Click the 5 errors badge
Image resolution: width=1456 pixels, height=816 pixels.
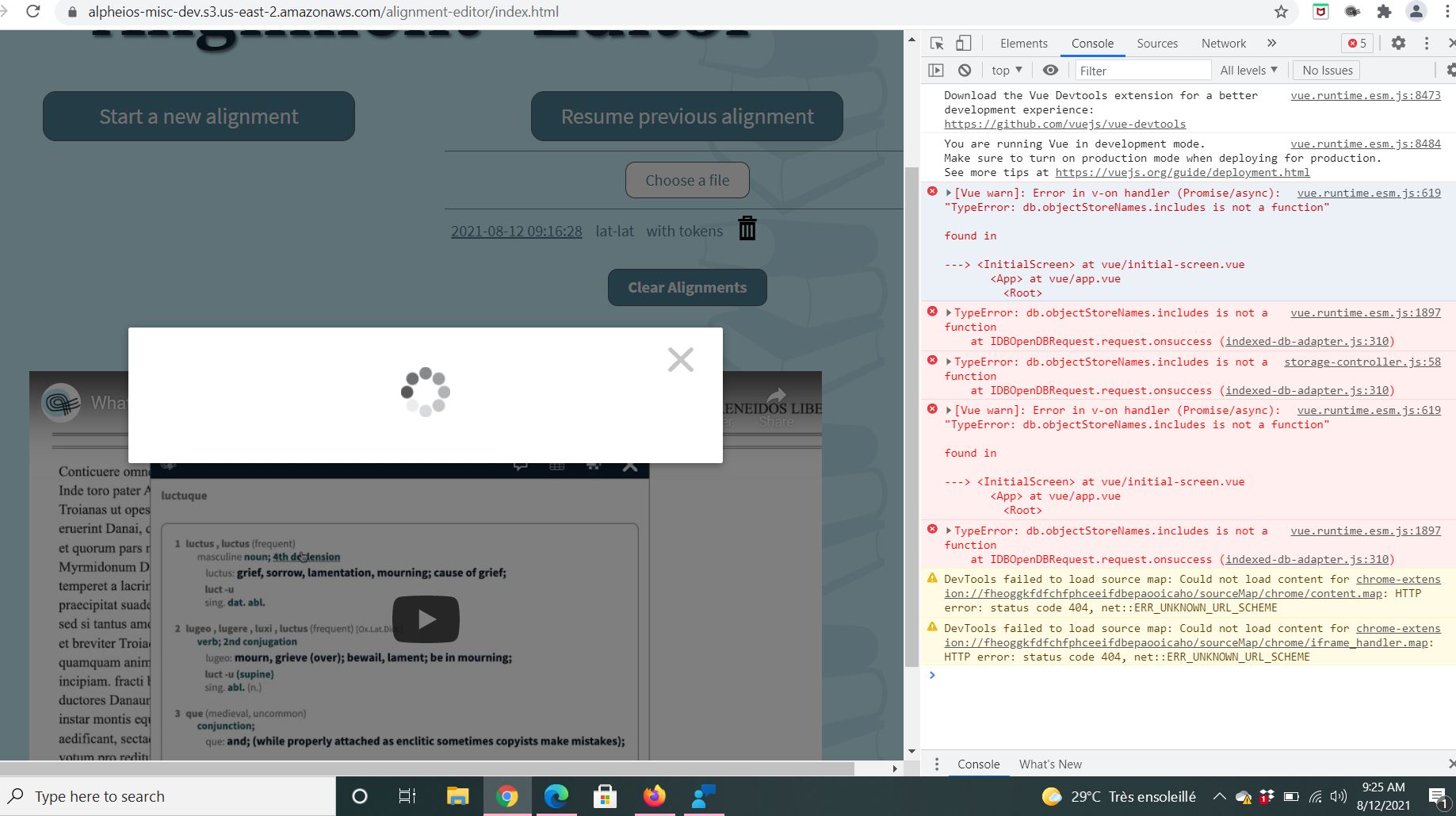[1356, 44]
